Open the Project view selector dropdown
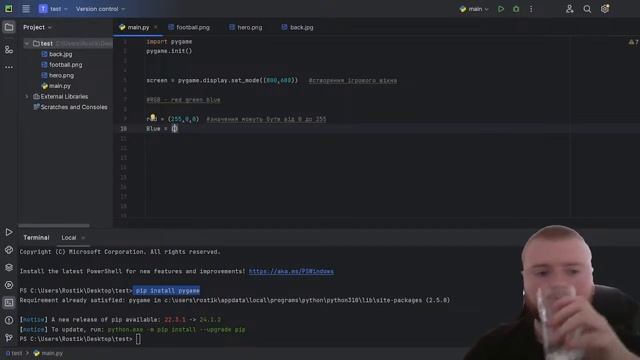This screenshot has width=640, height=360. [37, 27]
